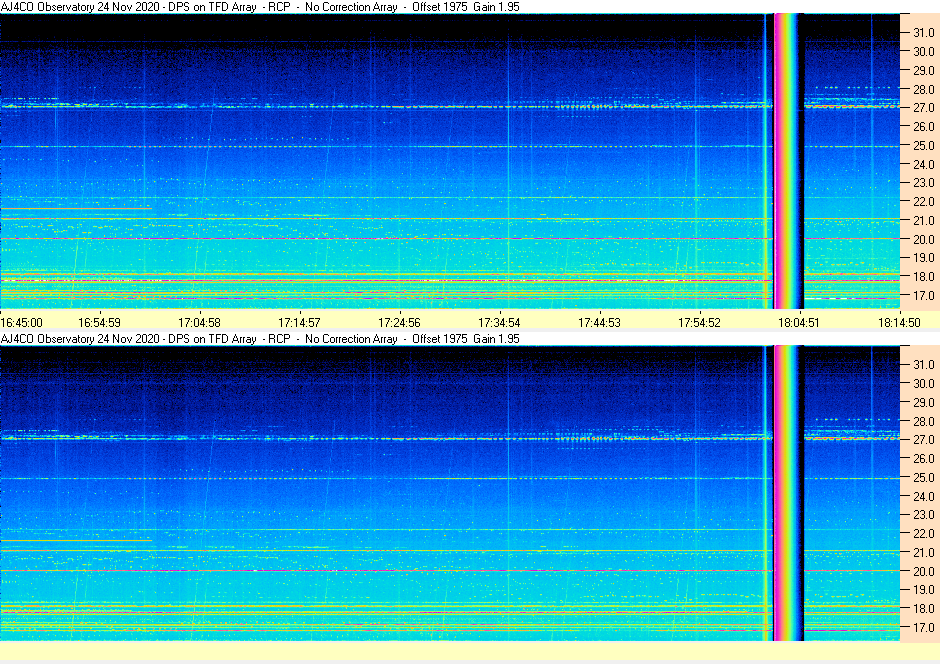Click the 18.0 frequency label in upper spectrogram

coord(924,276)
